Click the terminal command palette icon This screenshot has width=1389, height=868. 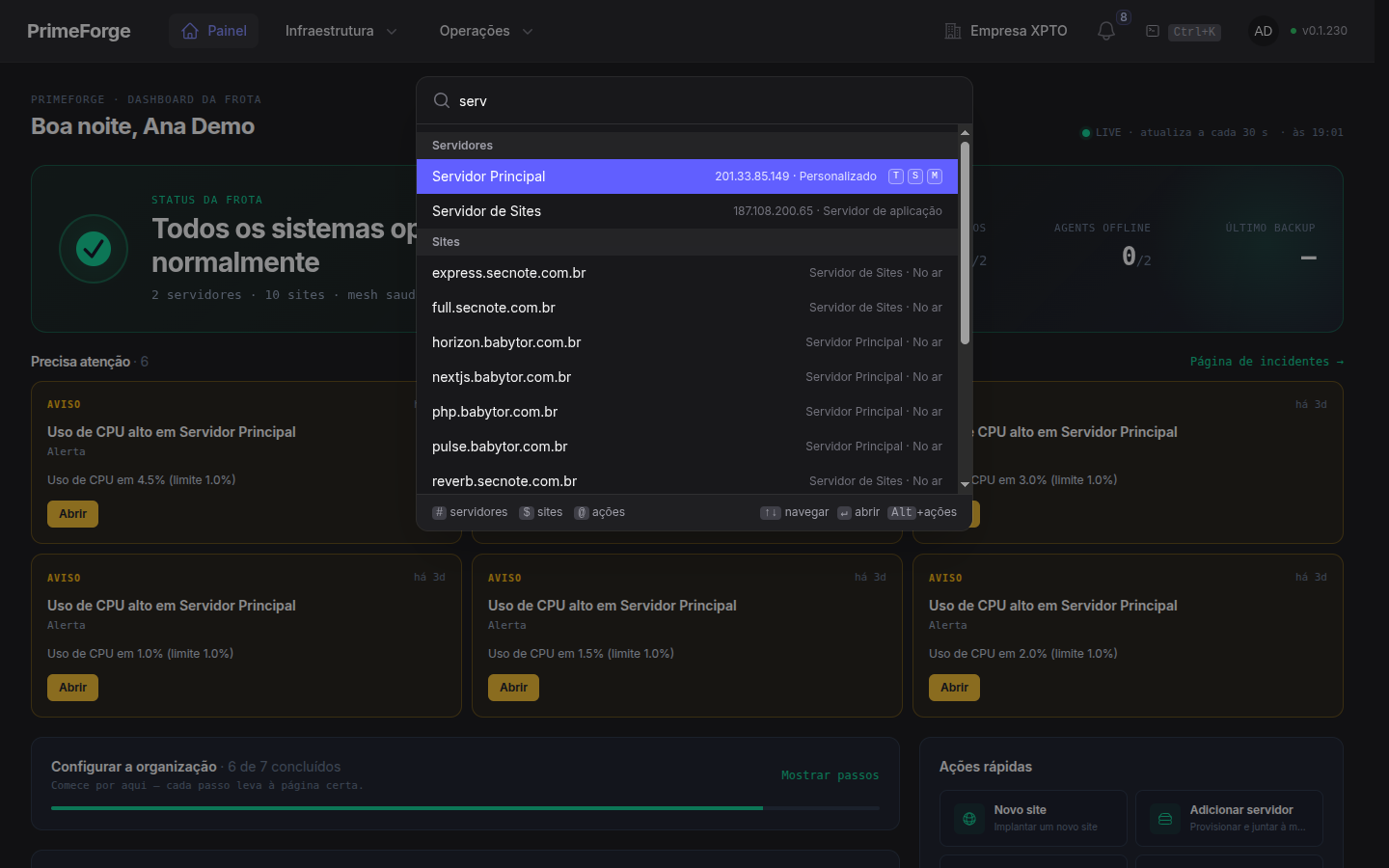(x=1153, y=31)
